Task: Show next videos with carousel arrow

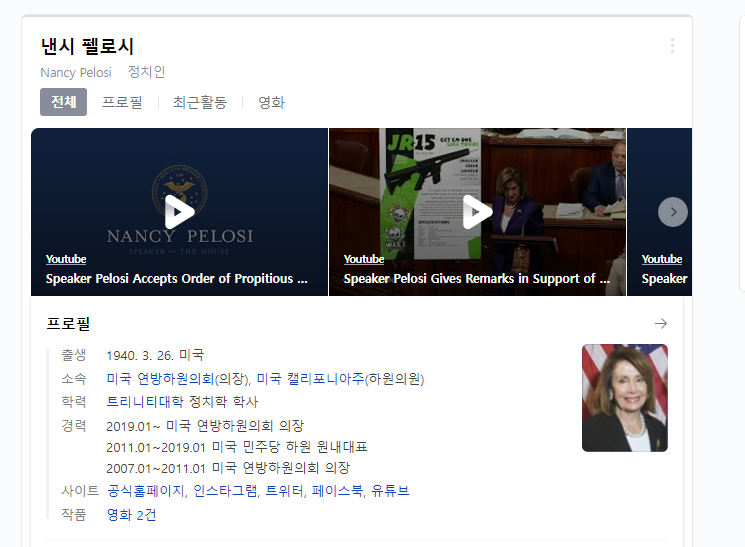Action: tap(672, 212)
